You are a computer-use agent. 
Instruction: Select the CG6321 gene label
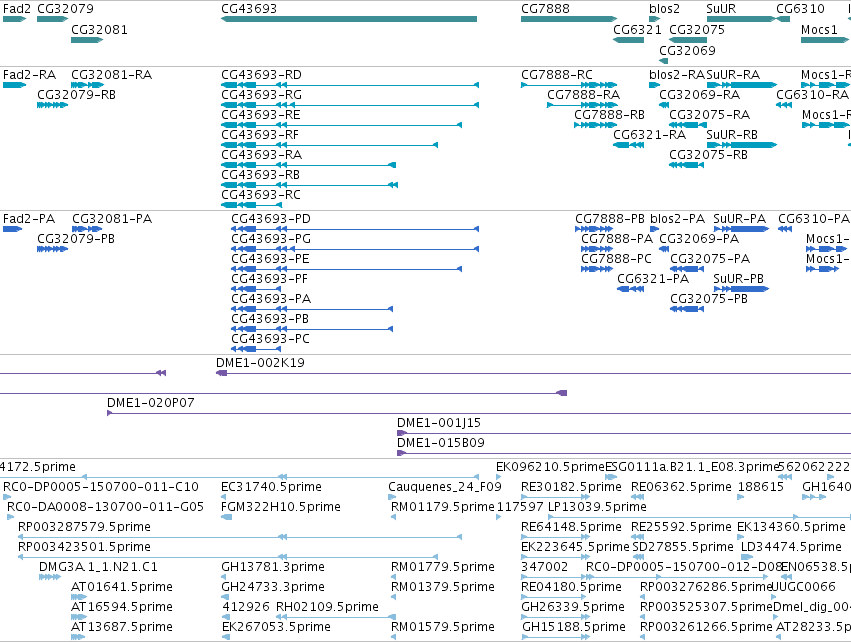(637, 29)
